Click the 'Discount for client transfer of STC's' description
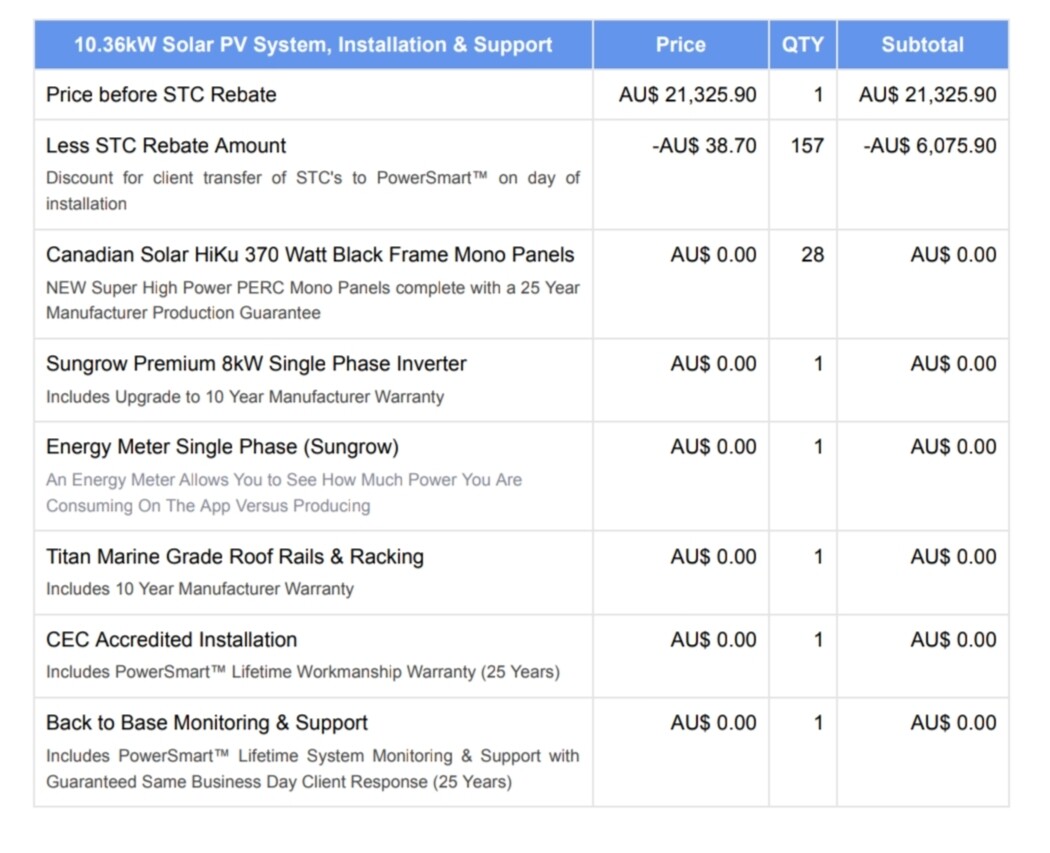Viewport: 1050px width, 853px height. pyautogui.click(x=313, y=191)
